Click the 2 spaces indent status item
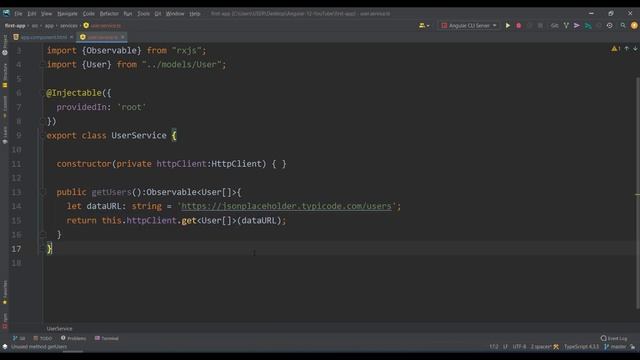640x360 pixels. tap(541, 347)
